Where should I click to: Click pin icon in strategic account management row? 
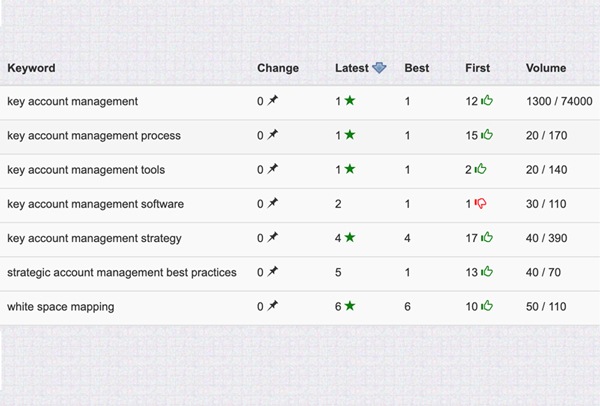click(x=272, y=271)
